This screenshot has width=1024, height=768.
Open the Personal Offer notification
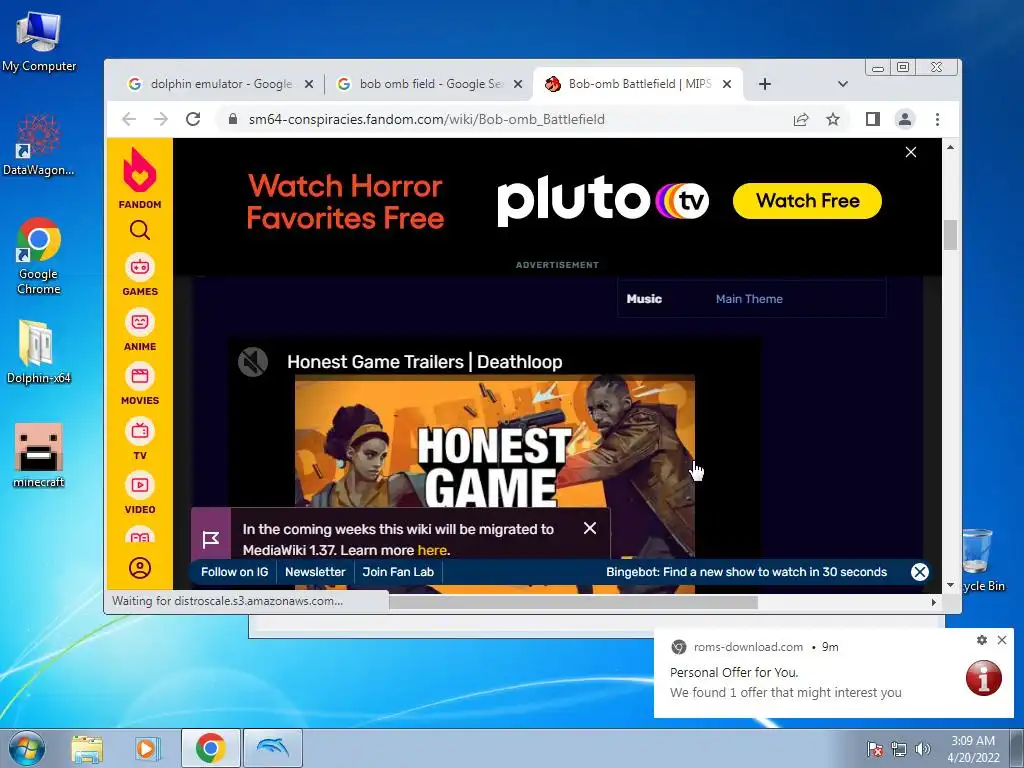point(834,673)
